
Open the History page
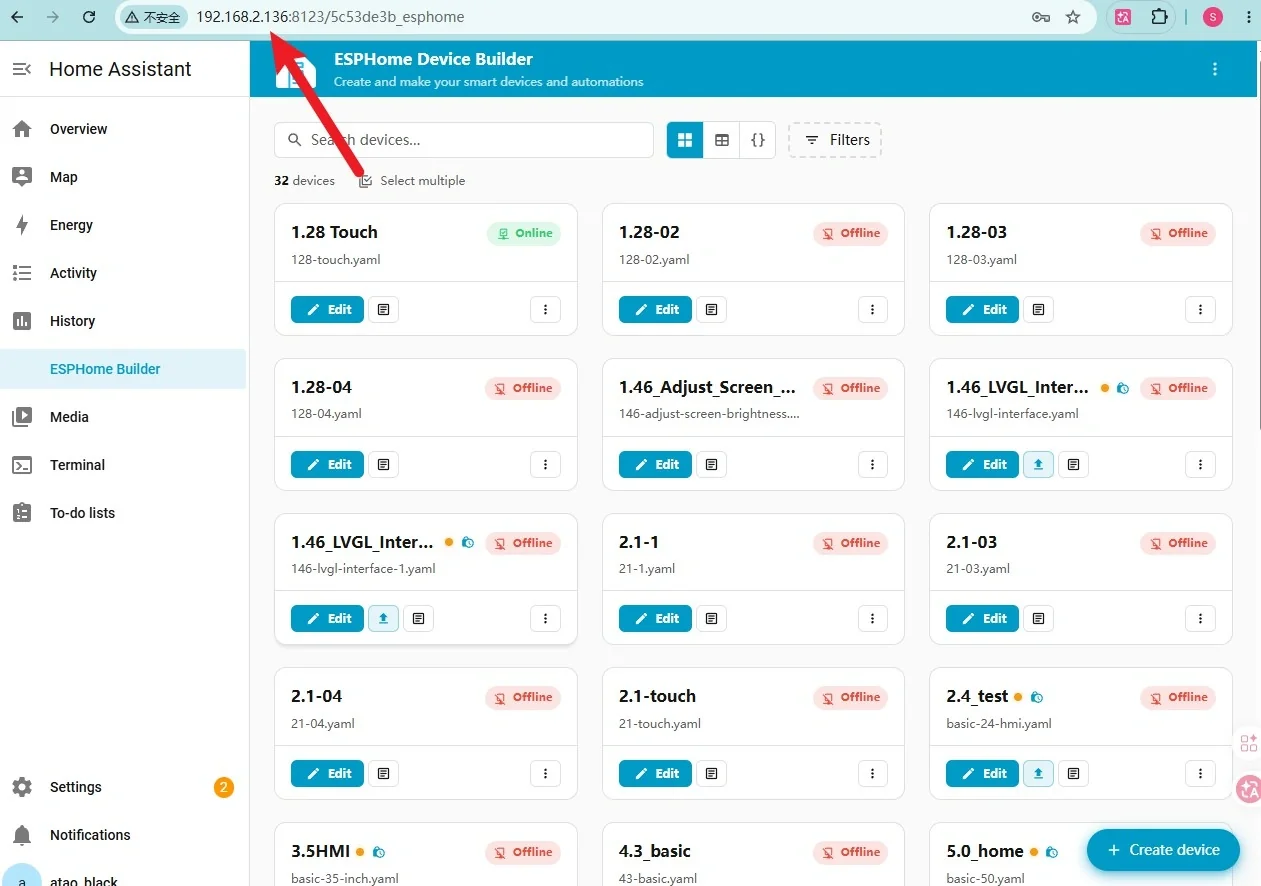pyautogui.click(x=123, y=321)
